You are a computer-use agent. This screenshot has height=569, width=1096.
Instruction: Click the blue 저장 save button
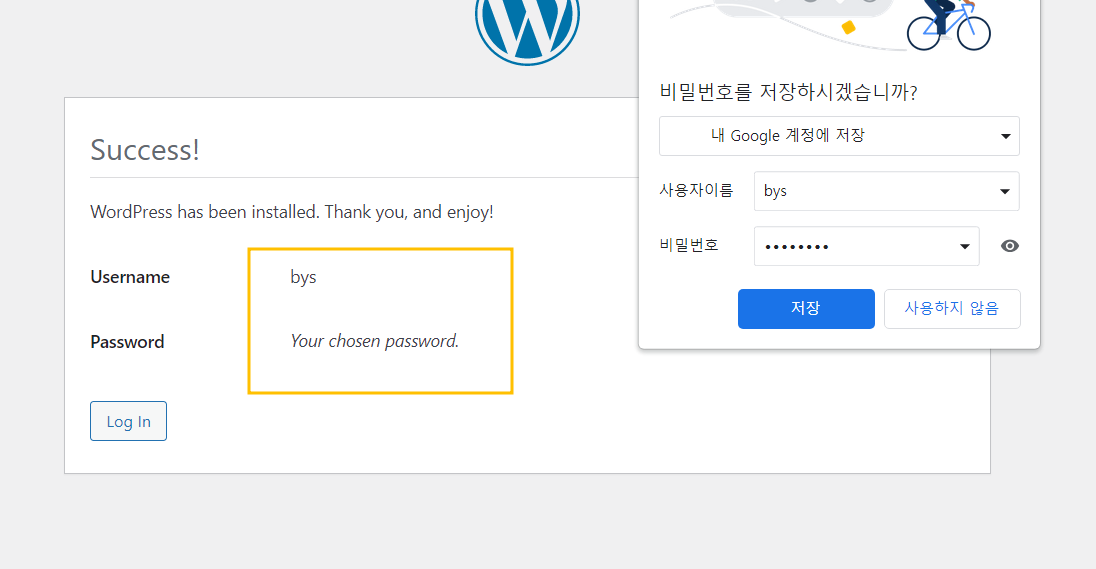[x=806, y=308]
